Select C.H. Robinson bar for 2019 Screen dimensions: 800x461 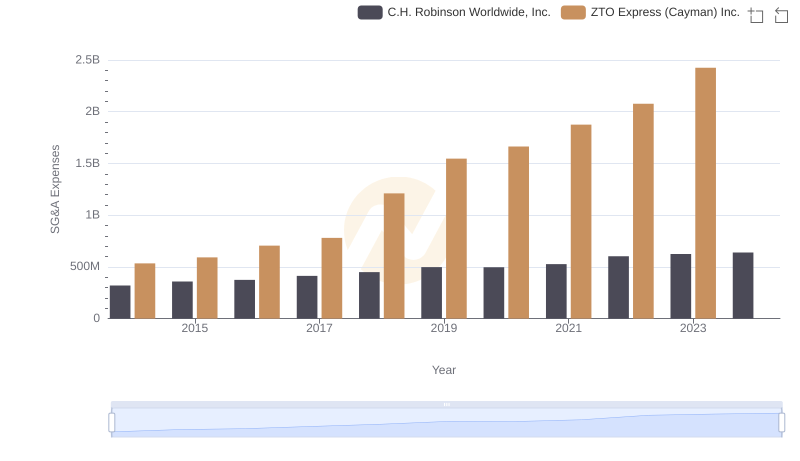(x=432, y=293)
